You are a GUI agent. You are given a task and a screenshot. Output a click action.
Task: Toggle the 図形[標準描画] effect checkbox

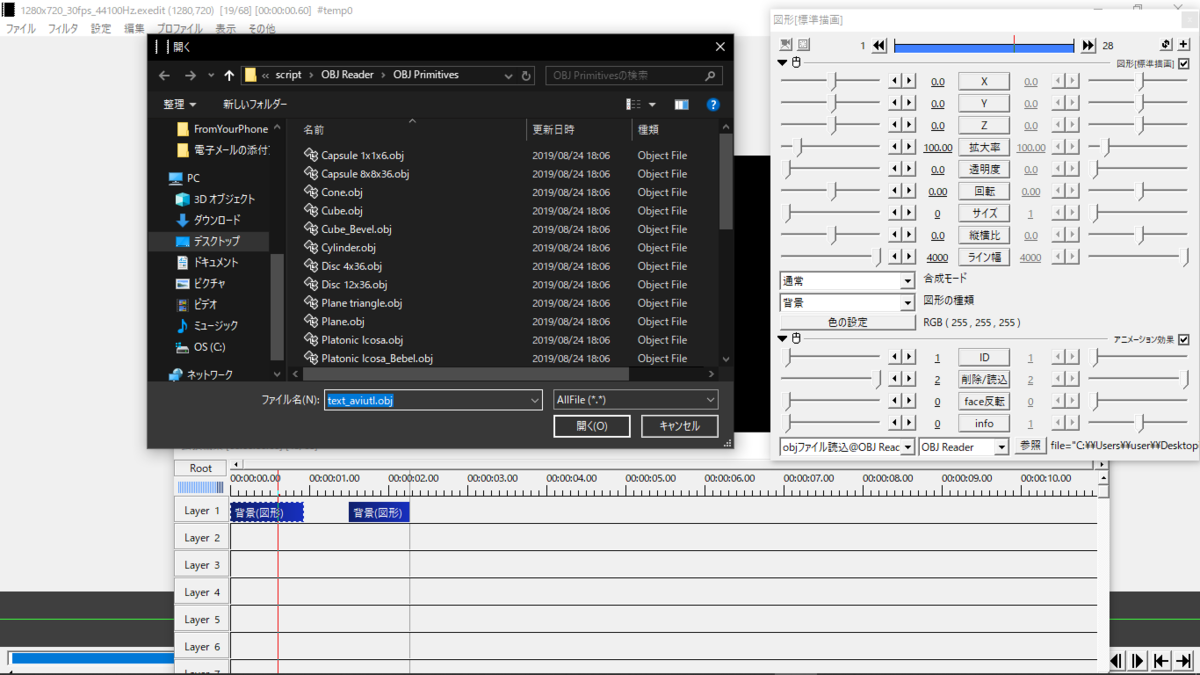[1184, 63]
